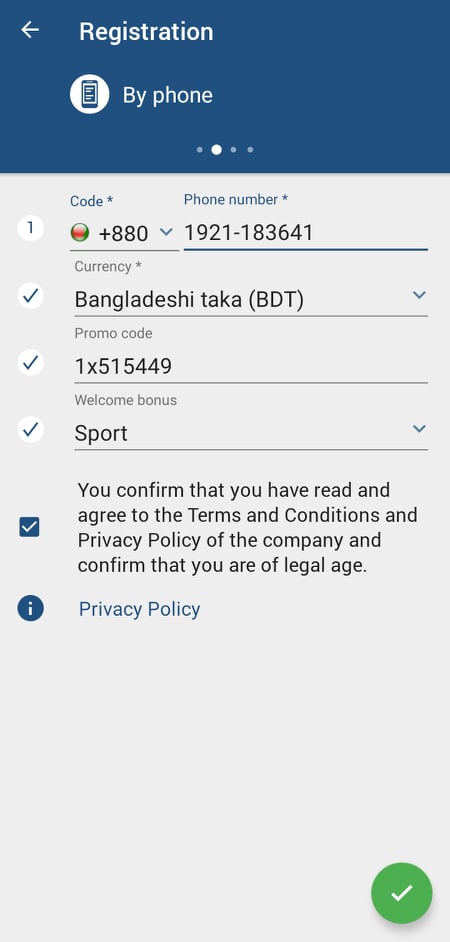Screen dimensions: 450x942
Task: Click the checkmark icon beside Promo code
Action: (x=31, y=362)
